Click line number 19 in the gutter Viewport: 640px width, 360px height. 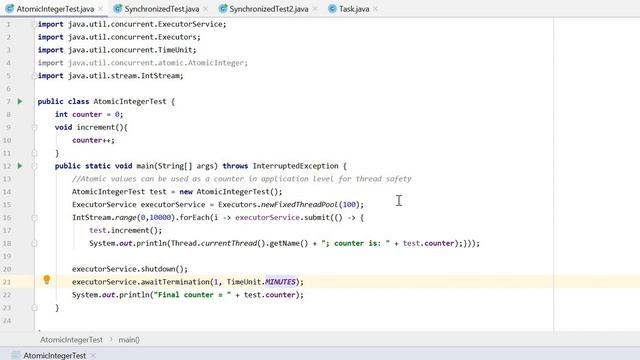pos(7,256)
